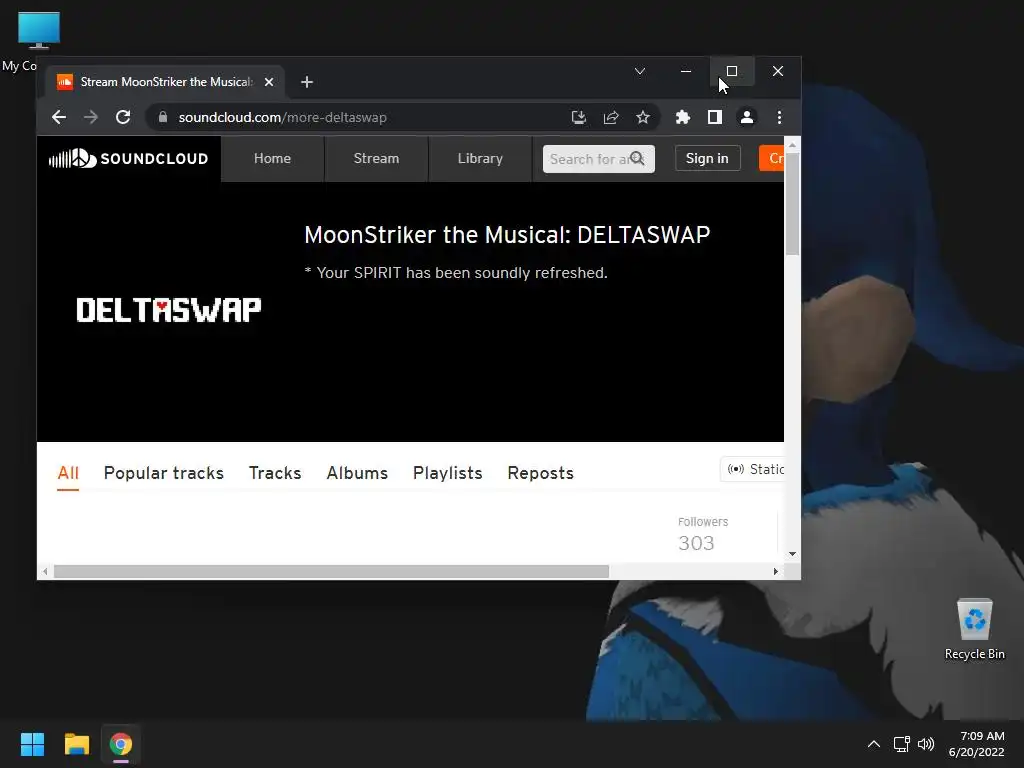The image size is (1024, 768).
Task: Click the soundcloud.com address bar URL
Action: (x=283, y=118)
